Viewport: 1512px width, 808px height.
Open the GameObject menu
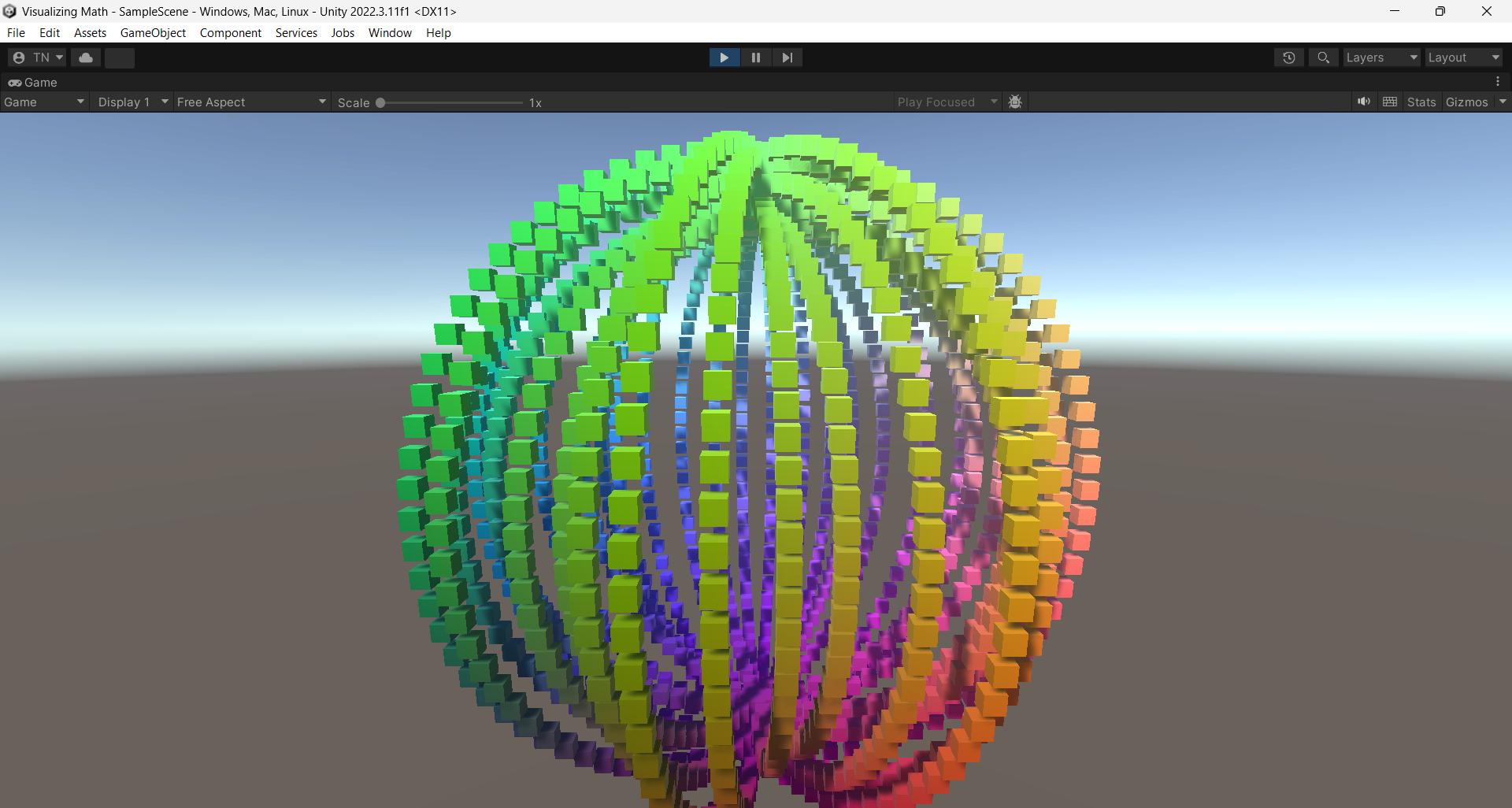click(x=153, y=33)
